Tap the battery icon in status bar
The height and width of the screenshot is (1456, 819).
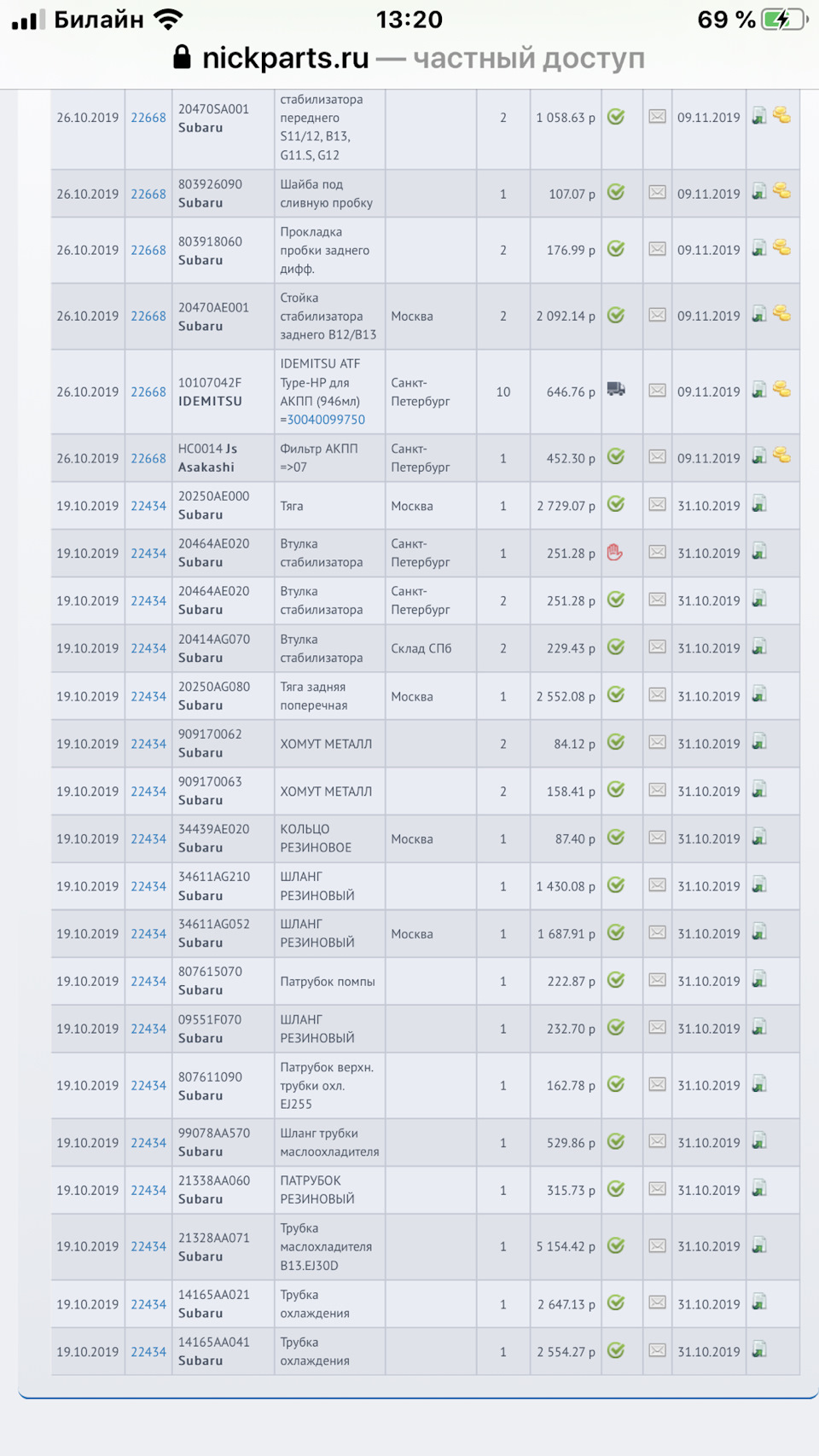(x=784, y=20)
